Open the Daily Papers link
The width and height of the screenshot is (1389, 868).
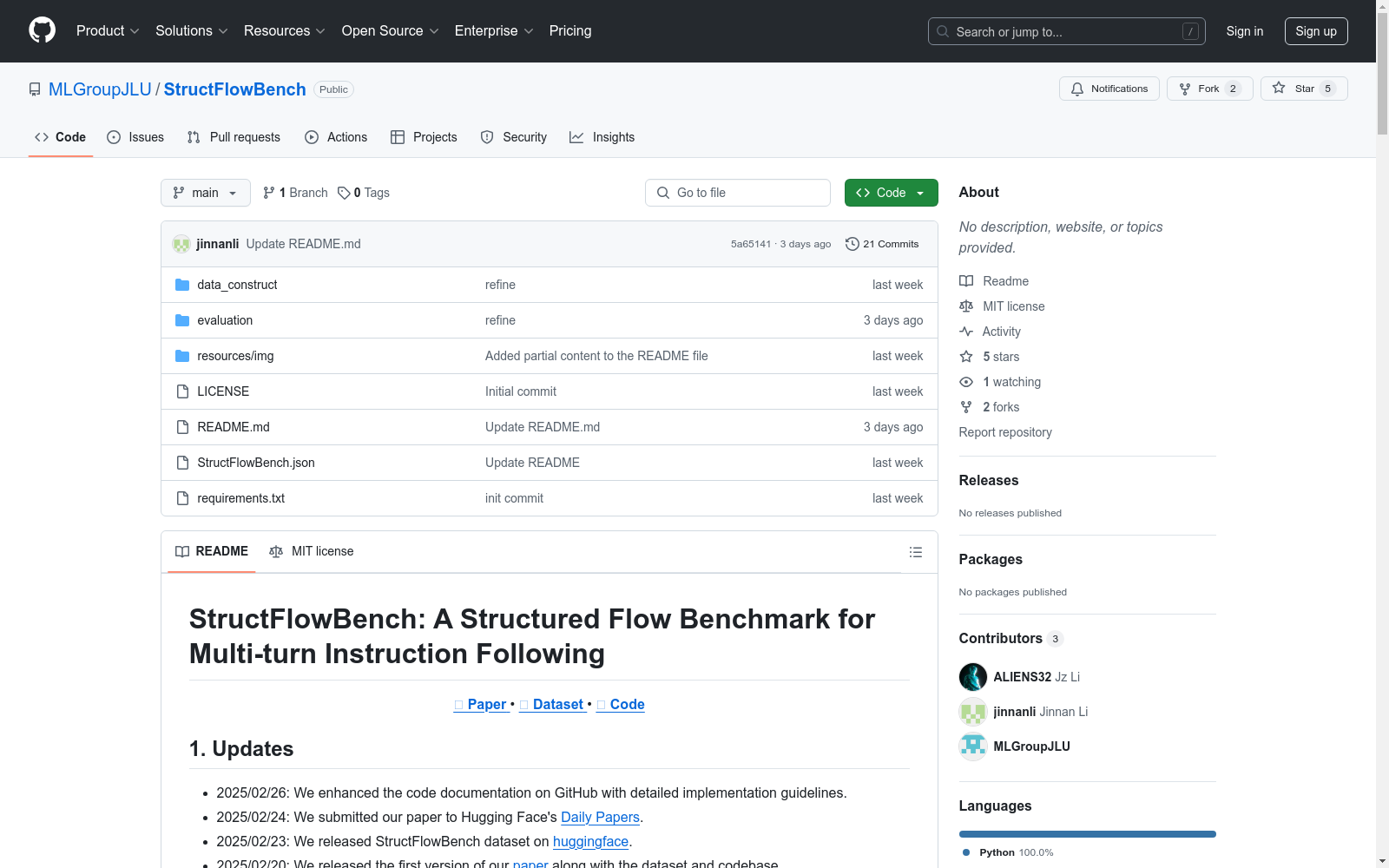tap(600, 818)
